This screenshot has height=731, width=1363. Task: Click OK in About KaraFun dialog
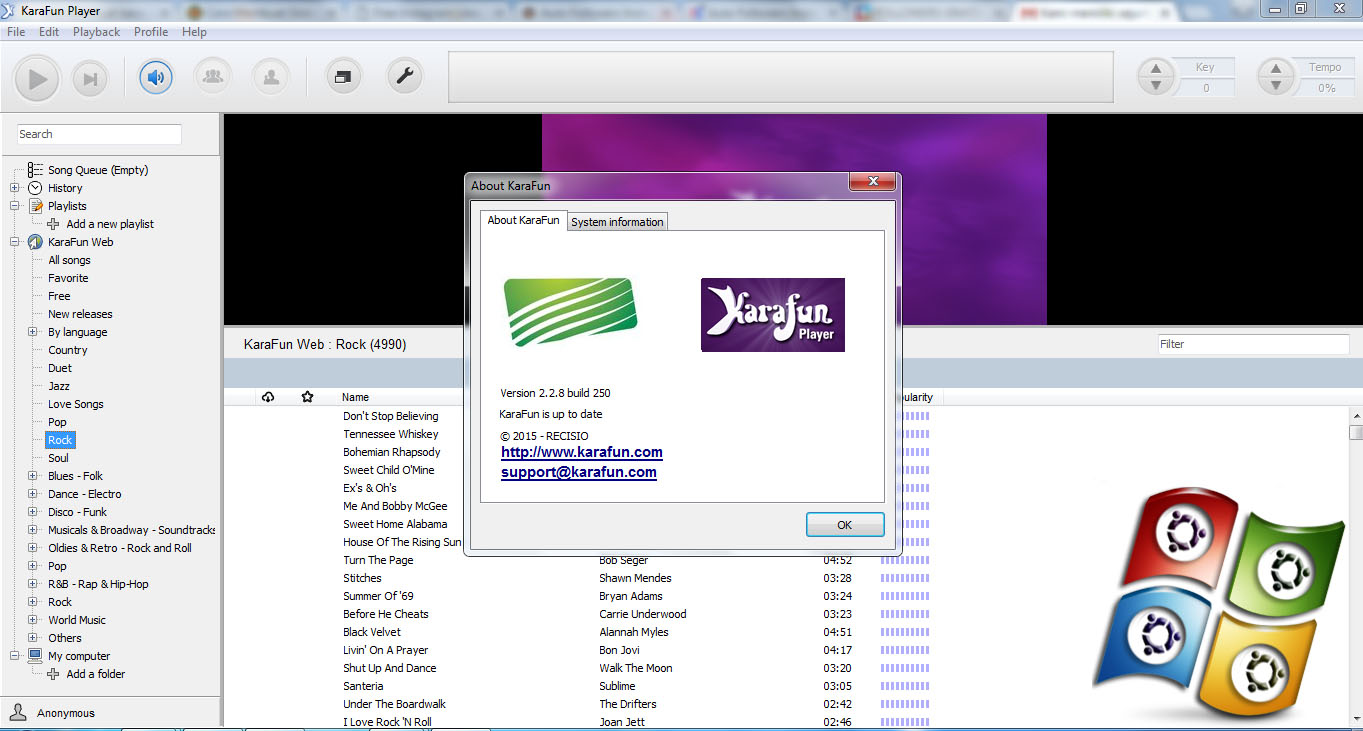click(x=845, y=525)
